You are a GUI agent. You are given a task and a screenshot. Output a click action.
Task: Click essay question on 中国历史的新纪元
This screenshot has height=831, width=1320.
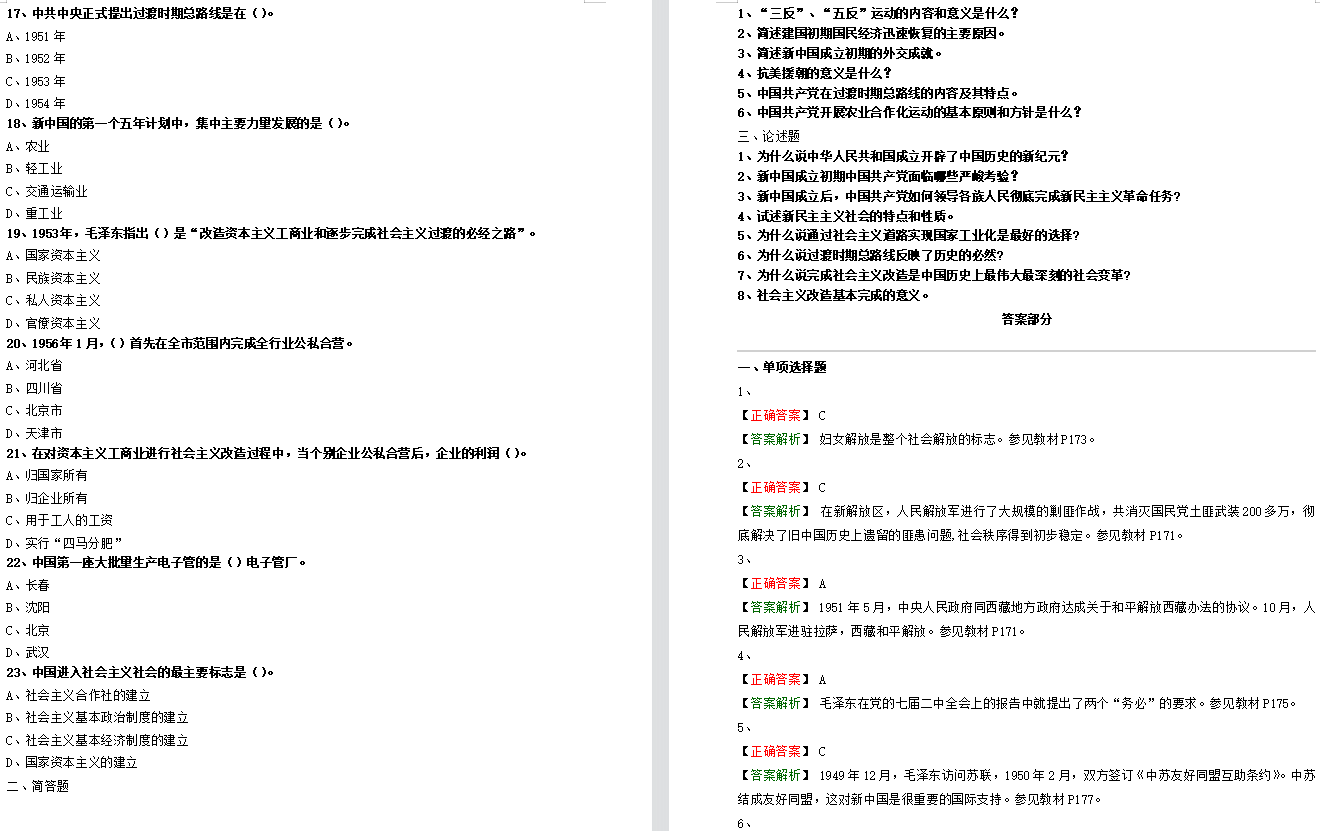tap(903, 157)
